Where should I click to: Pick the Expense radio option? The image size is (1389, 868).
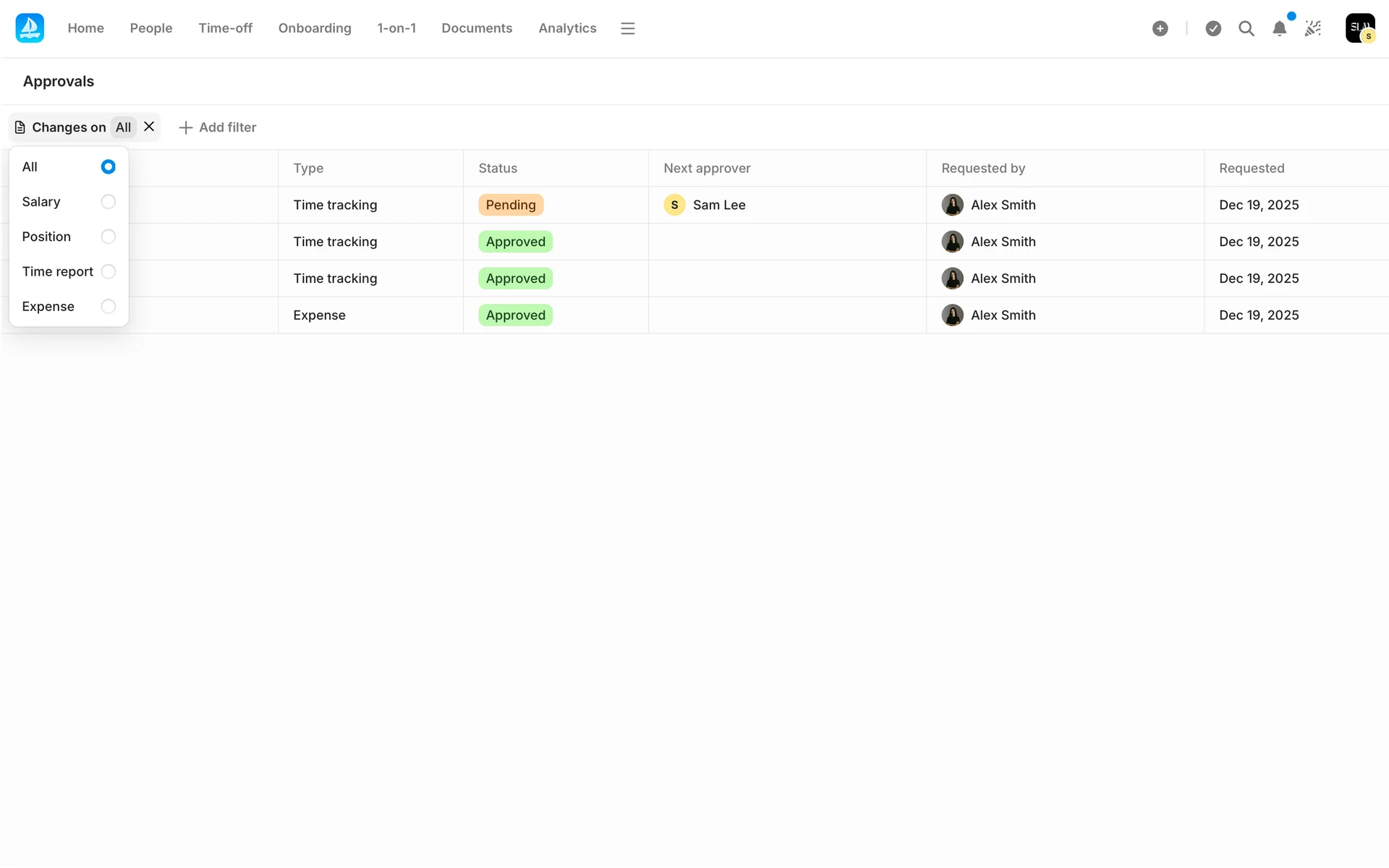(x=108, y=306)
